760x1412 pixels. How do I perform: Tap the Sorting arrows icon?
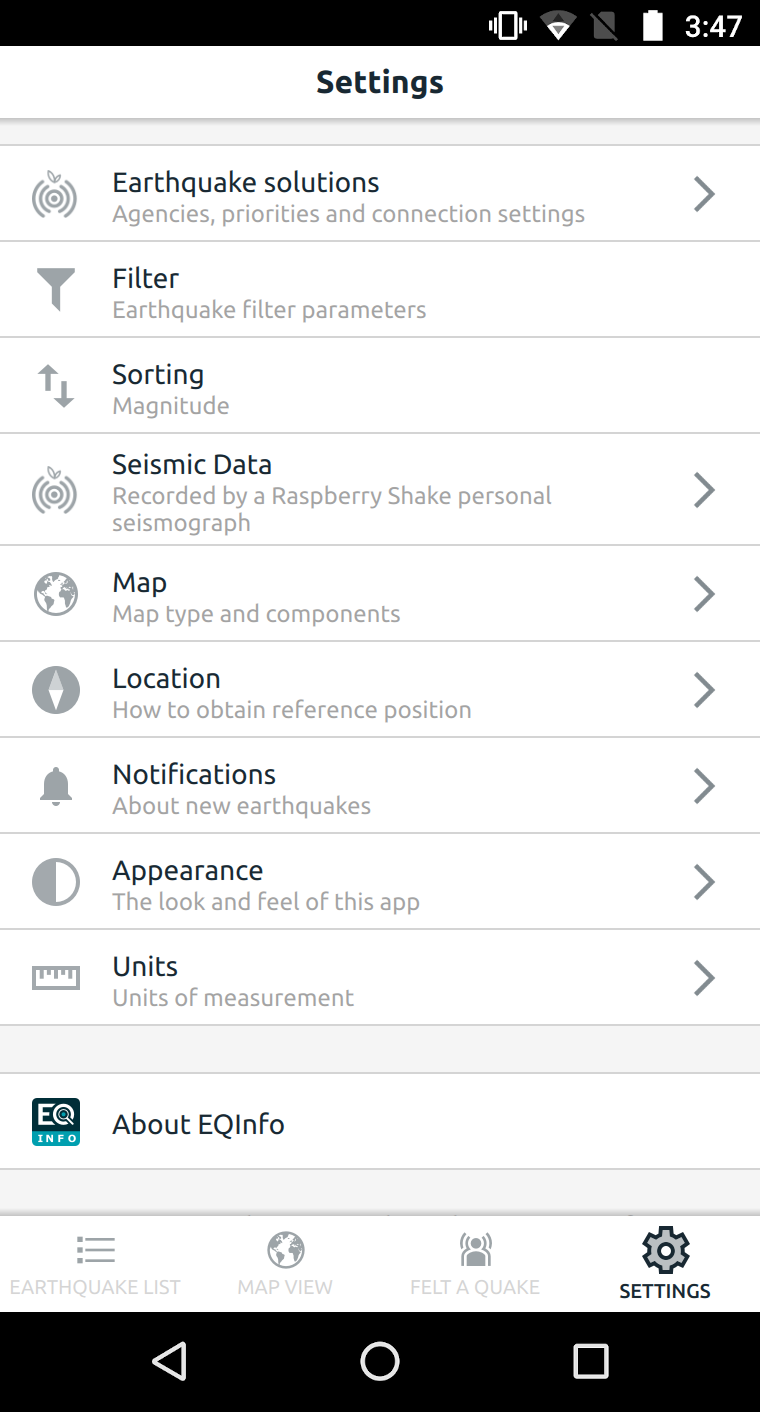[55, 386]
